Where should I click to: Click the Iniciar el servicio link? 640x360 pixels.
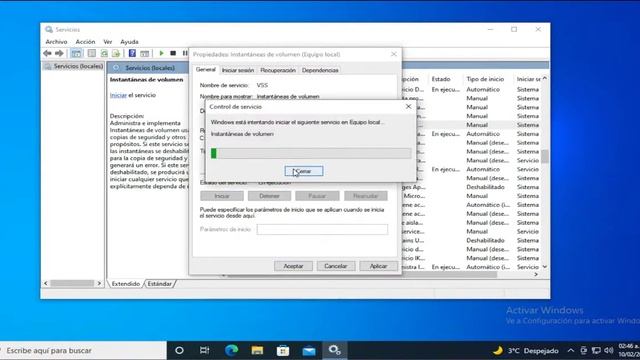click(118, 95)
